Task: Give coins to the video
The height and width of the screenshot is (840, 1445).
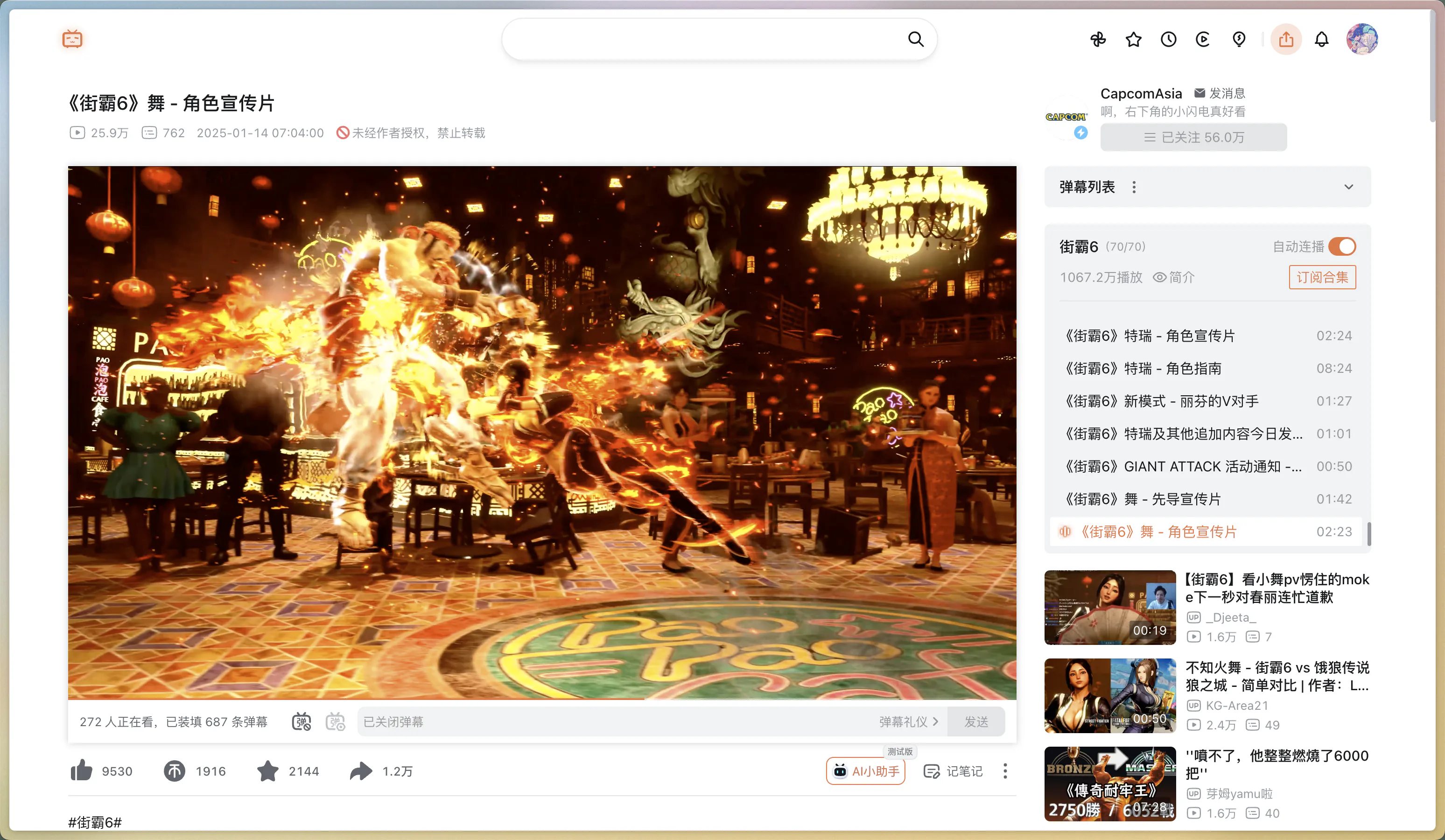Action: 174,770
